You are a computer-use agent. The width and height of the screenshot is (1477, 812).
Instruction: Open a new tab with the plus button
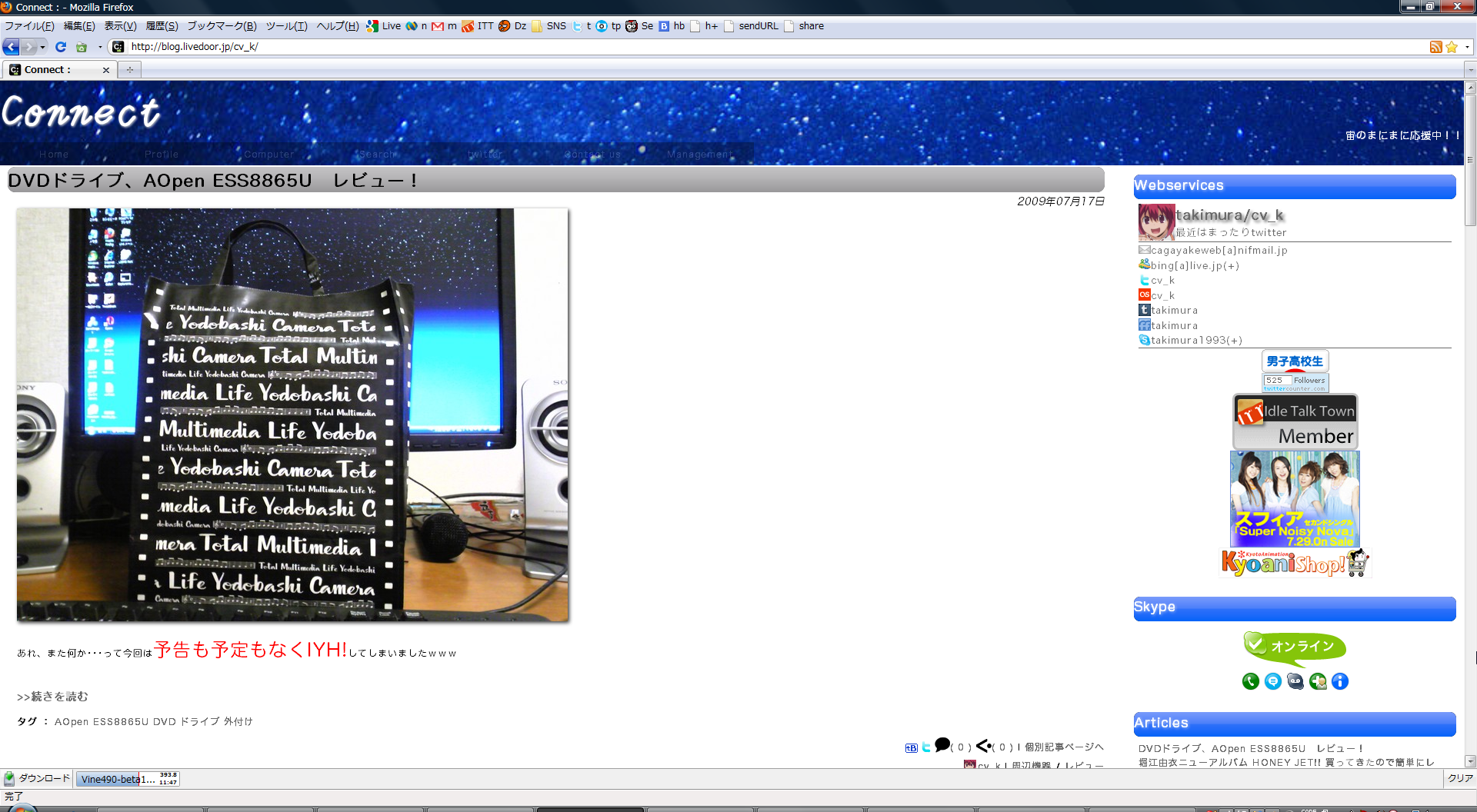coord(129,70)
